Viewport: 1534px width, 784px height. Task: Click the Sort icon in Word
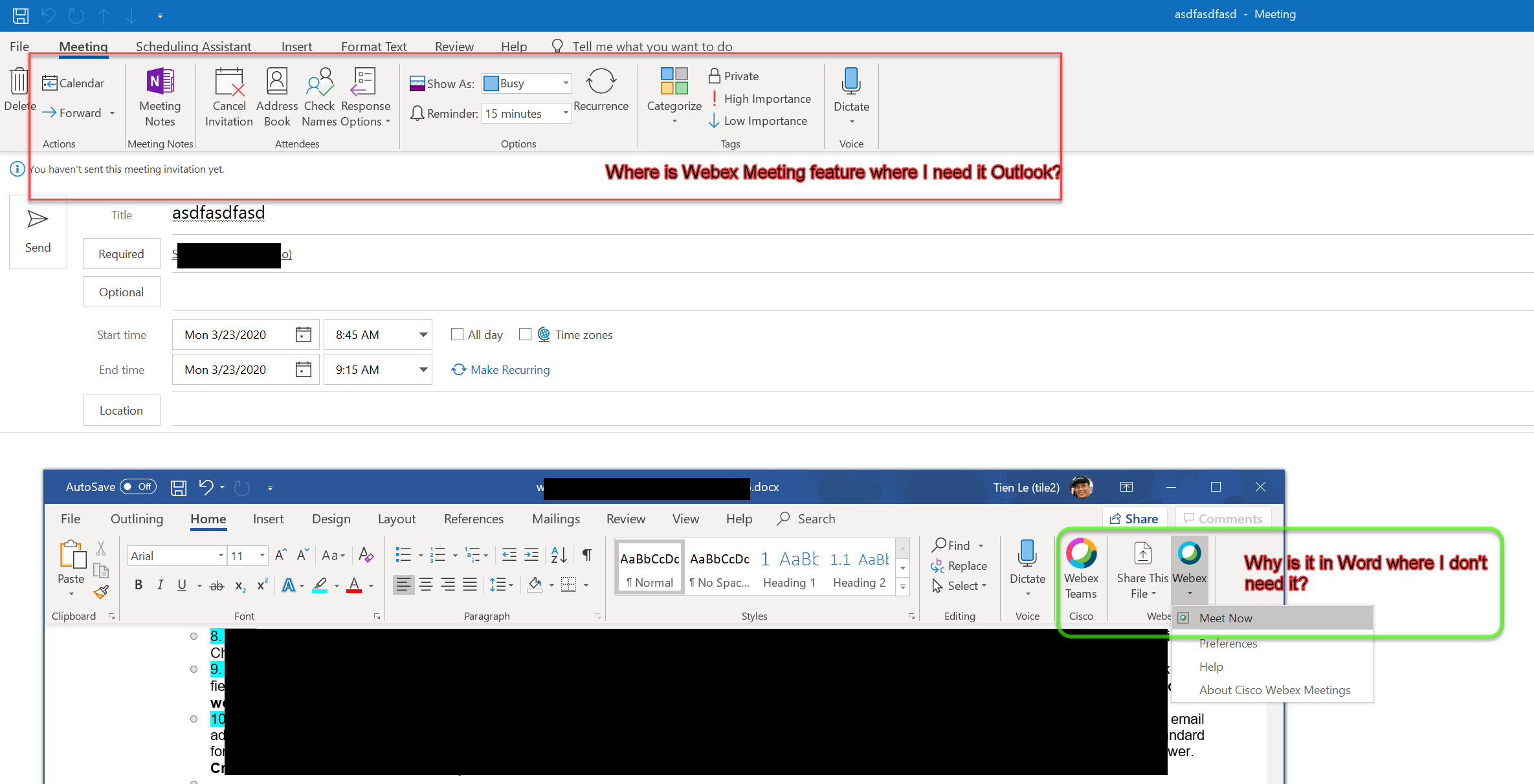click(559, 554)
